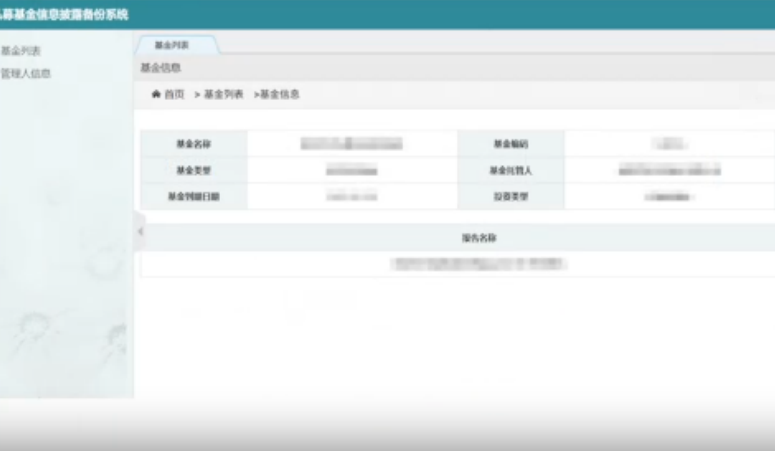Click the blurred value next to 基金托管人

tap(669, 170)
